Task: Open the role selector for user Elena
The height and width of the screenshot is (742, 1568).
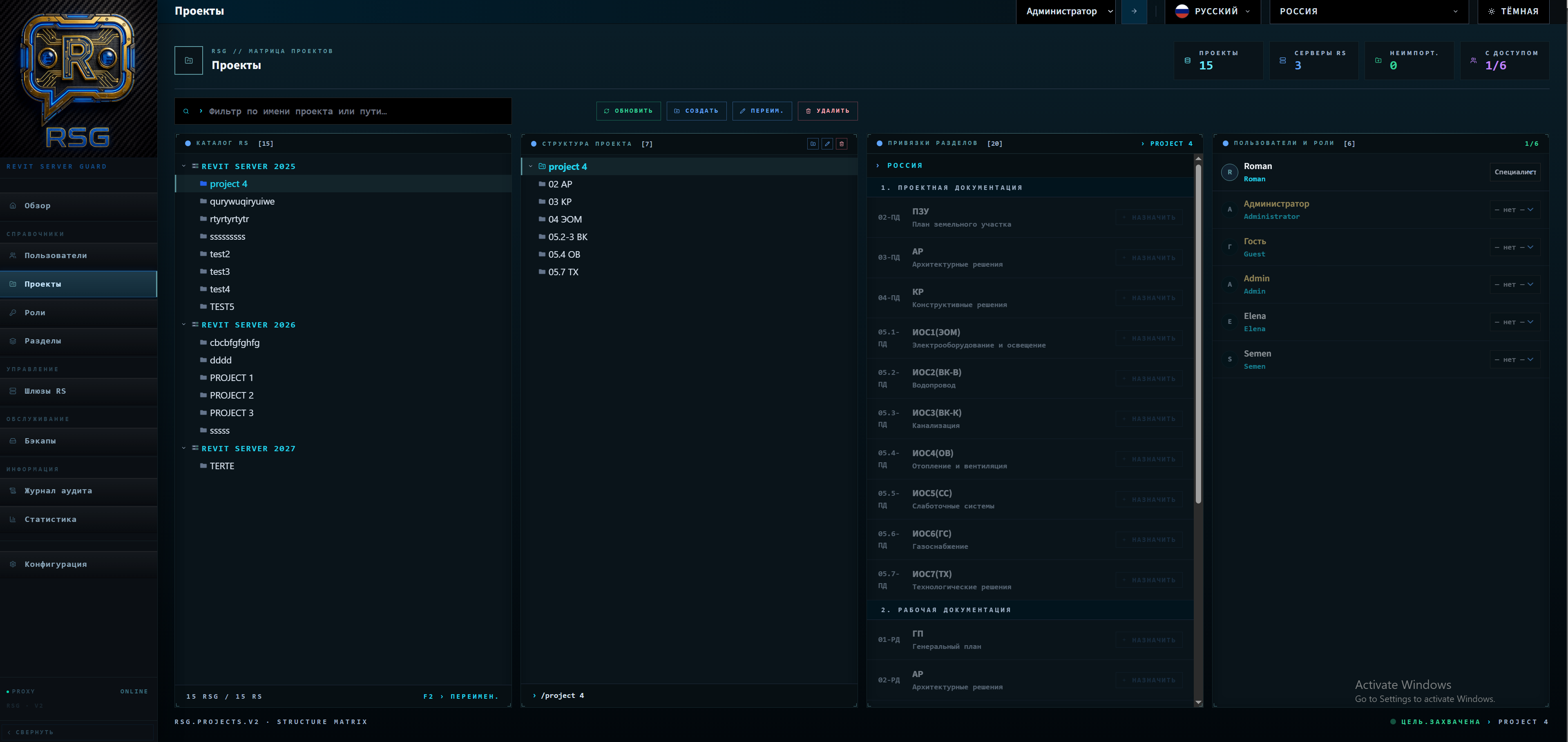Action: 1514,322
